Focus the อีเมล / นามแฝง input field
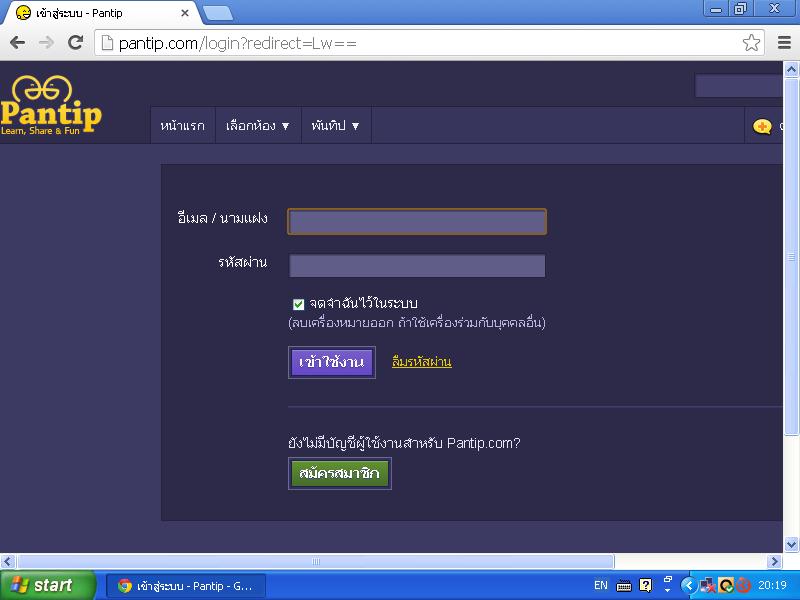The image size is (800, 600). click(417, 221)
